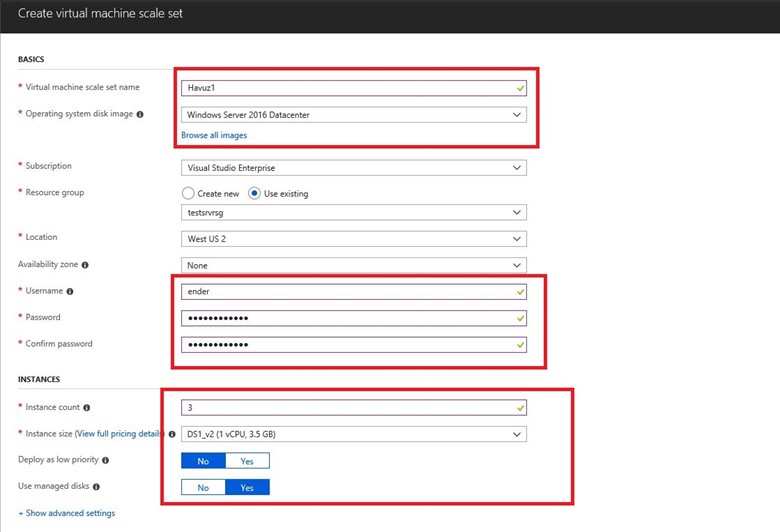Click the Username info icon
Viewport: 780px width, 532px height.
coord(70,291)
